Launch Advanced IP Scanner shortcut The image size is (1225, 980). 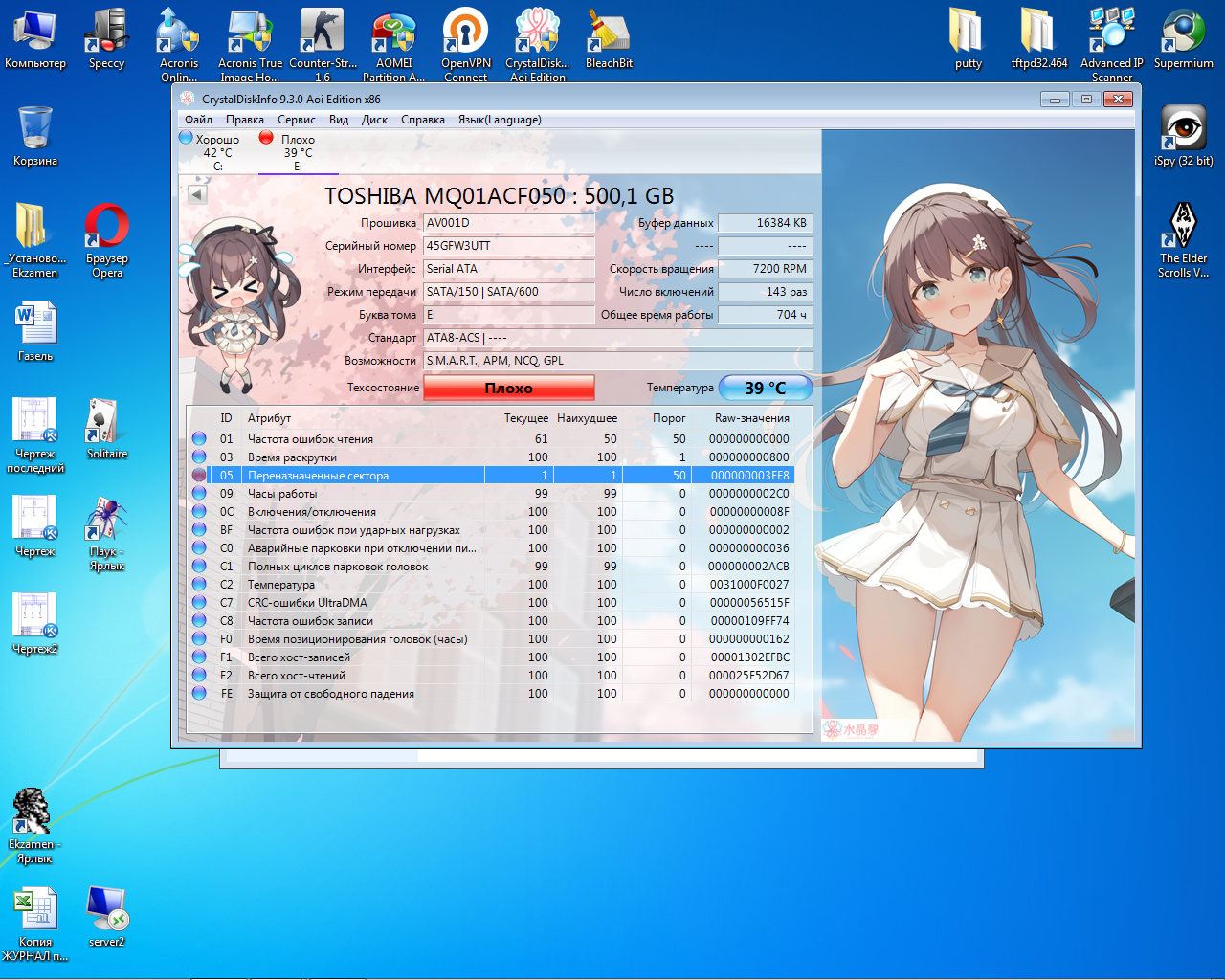pos(1112,44)
